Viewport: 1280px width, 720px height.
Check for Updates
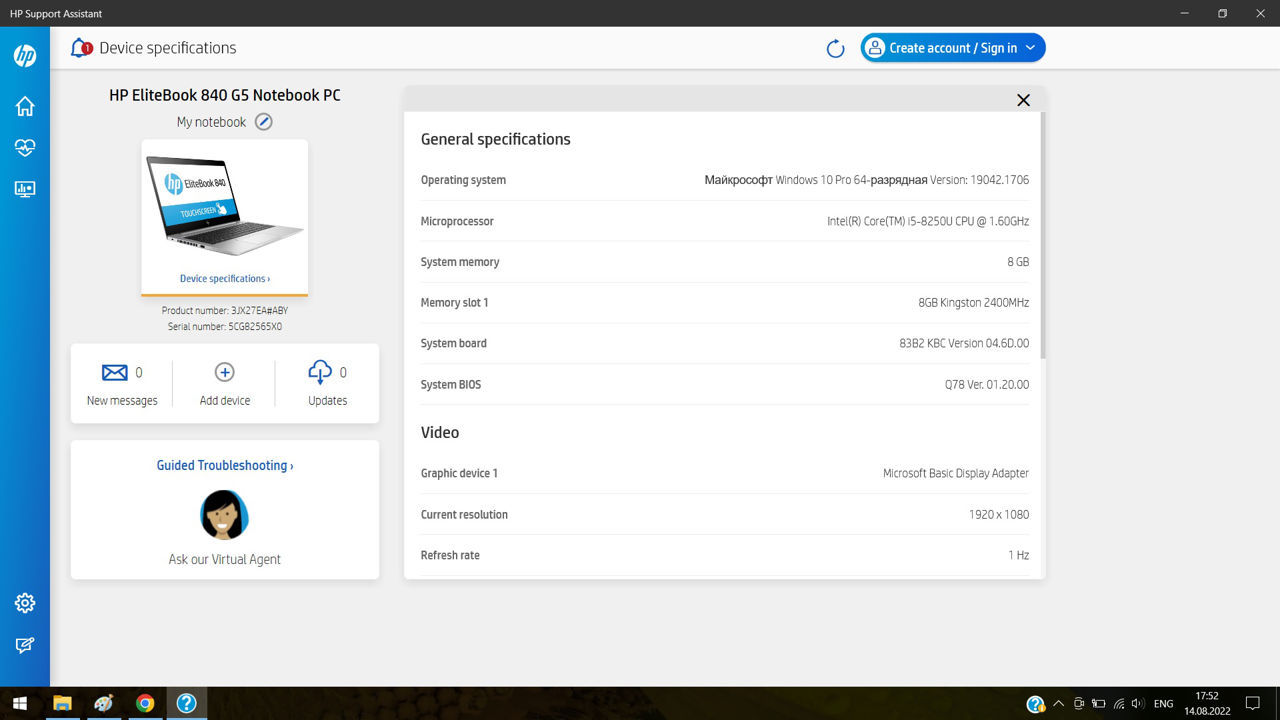[327, 384]
